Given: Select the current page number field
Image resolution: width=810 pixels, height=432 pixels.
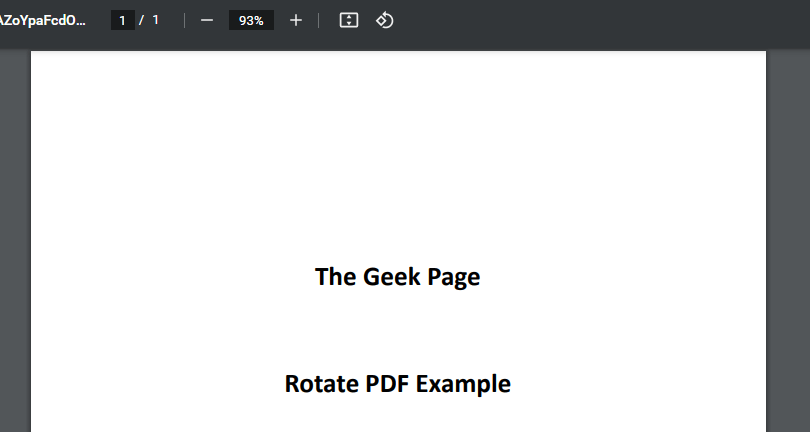Looking at the screenshot, I should 122,20.
